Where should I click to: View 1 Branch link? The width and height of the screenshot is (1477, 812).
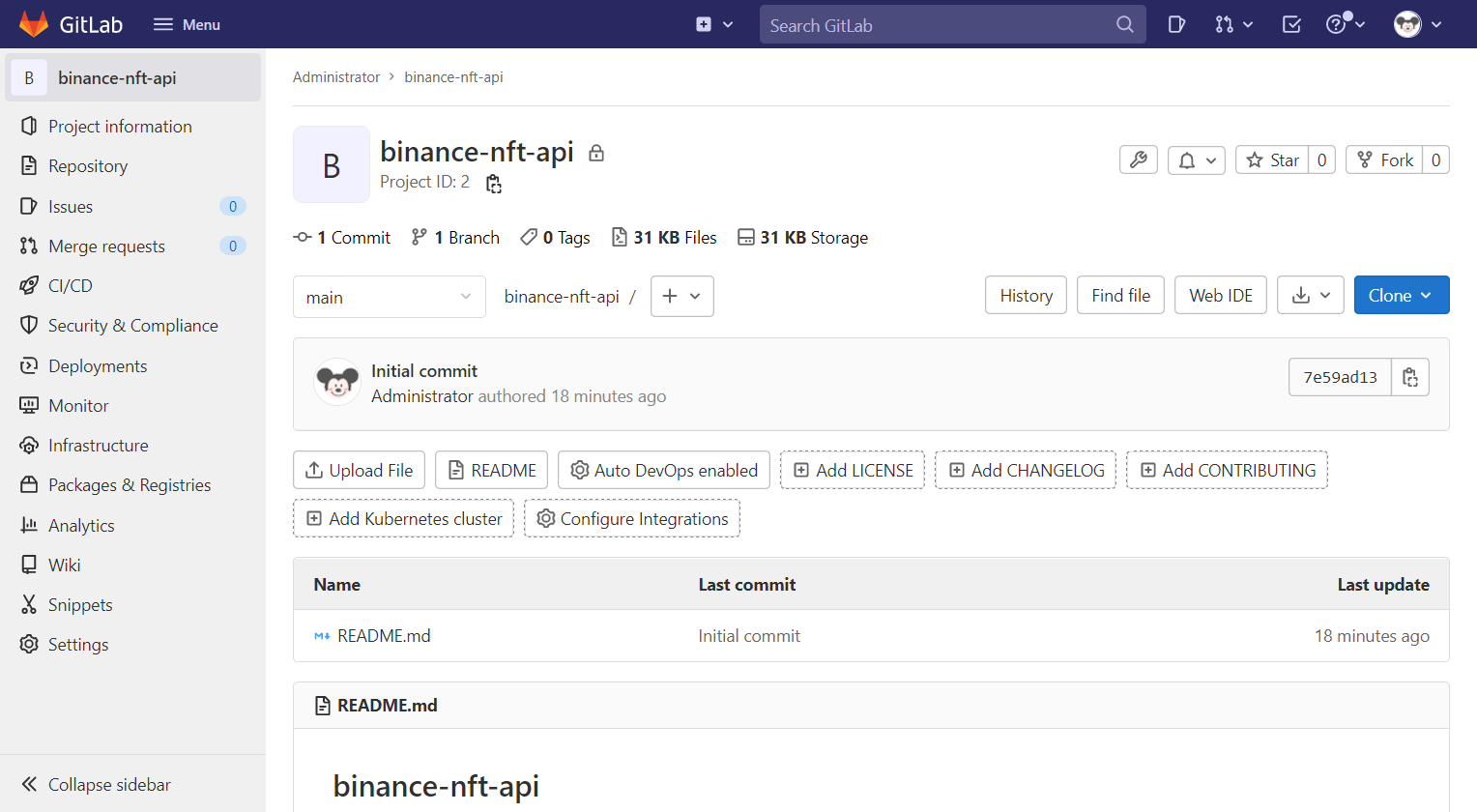point(455,238)
